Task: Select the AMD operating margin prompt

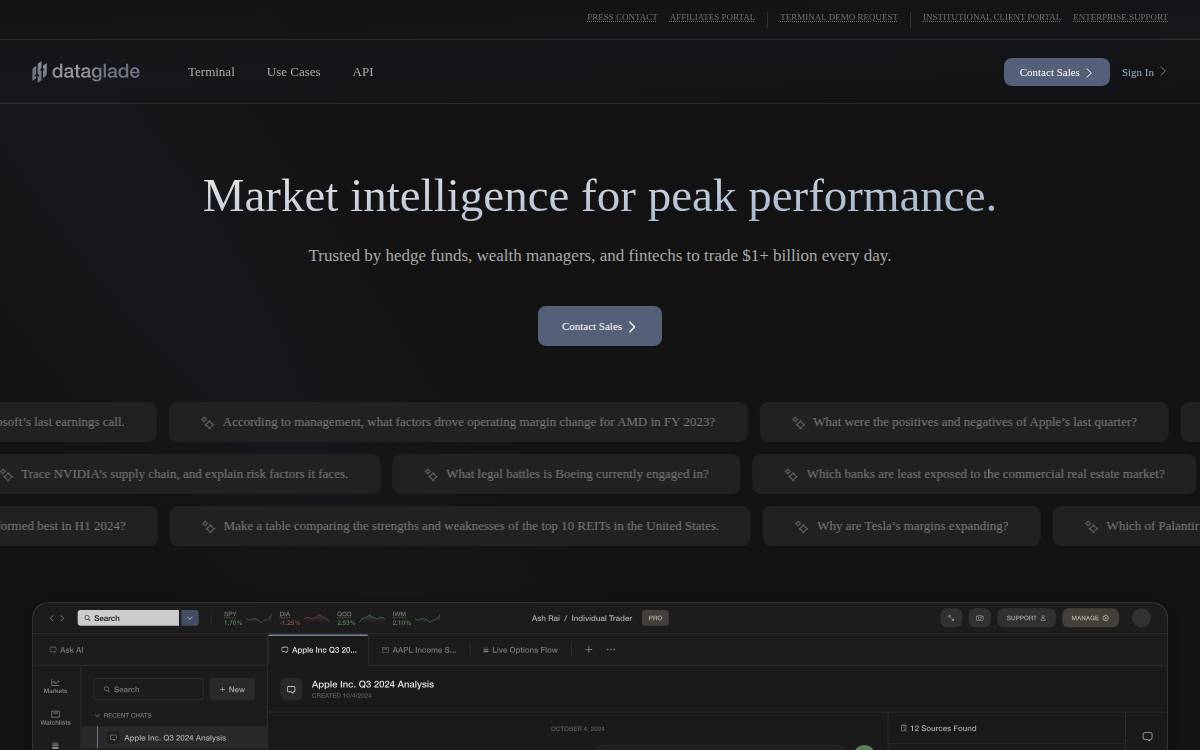Action: [458, 422]
